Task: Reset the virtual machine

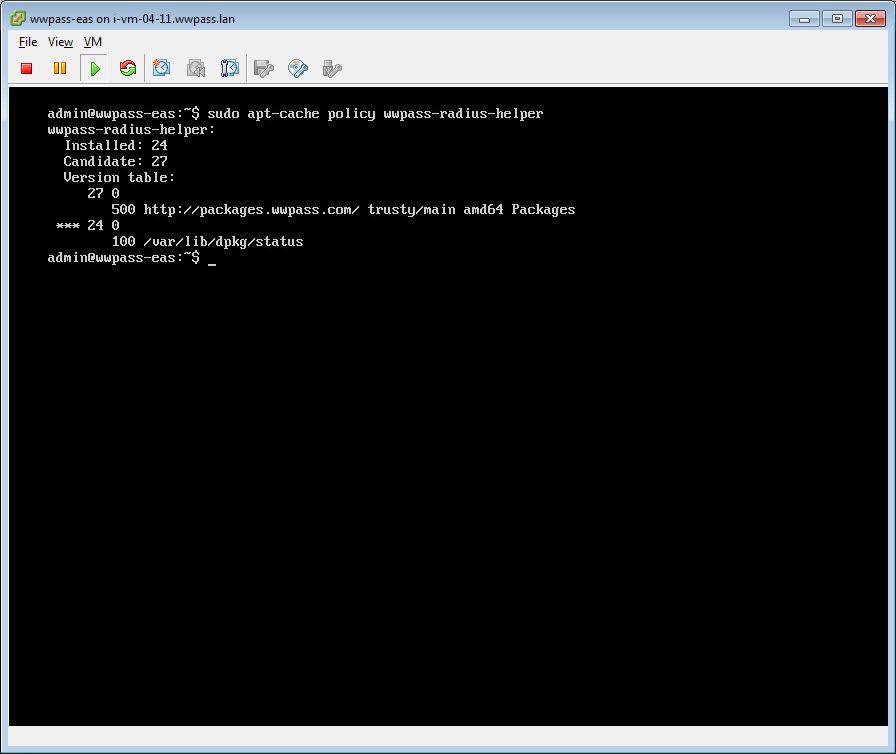Action: pyautogui.click(x=125, y=68)
